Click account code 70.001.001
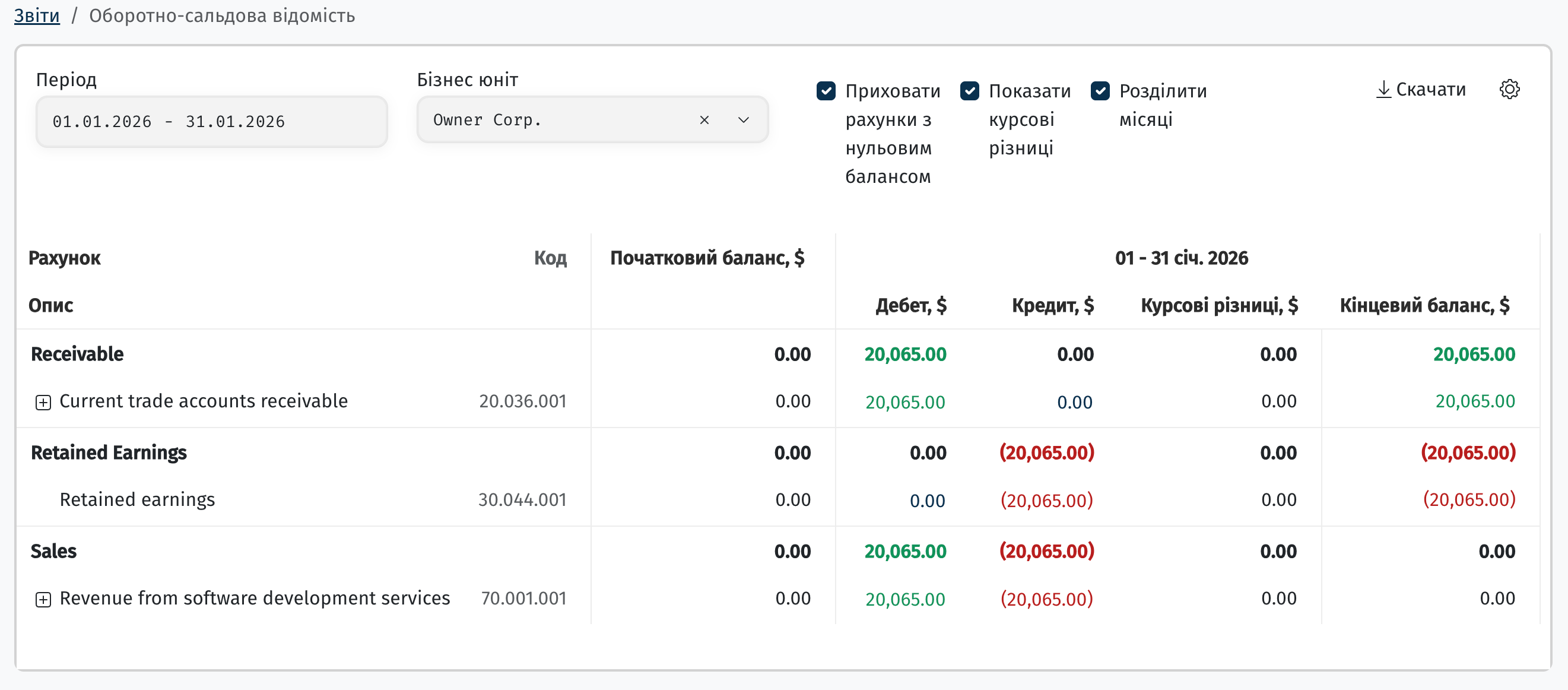Image resolution: width=1568 pixels, height=690 pixels. pyautogui.click(x=523, y=599)
